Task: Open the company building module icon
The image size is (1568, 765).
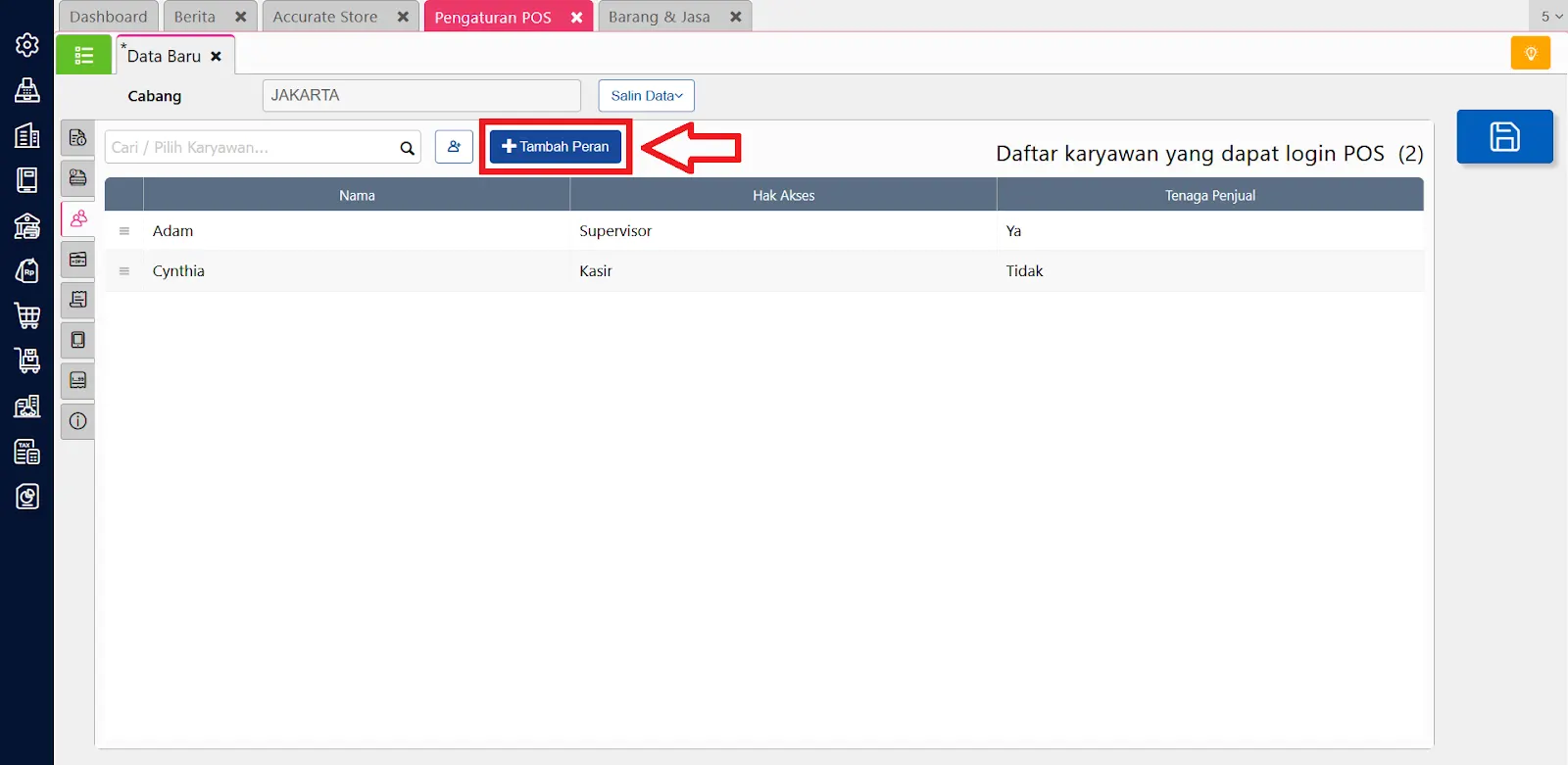Action: (27, 135)
